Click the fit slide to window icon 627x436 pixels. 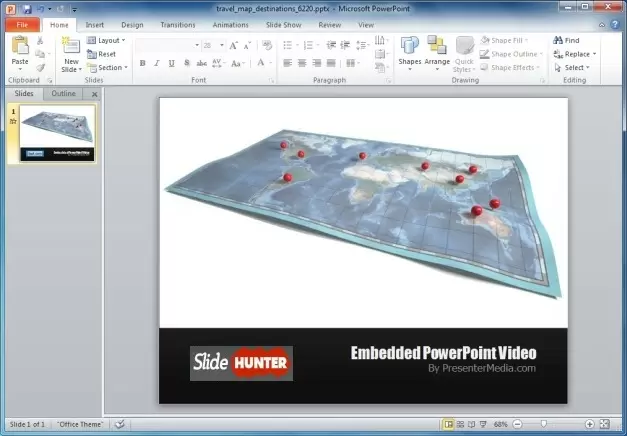click(604, 424)
